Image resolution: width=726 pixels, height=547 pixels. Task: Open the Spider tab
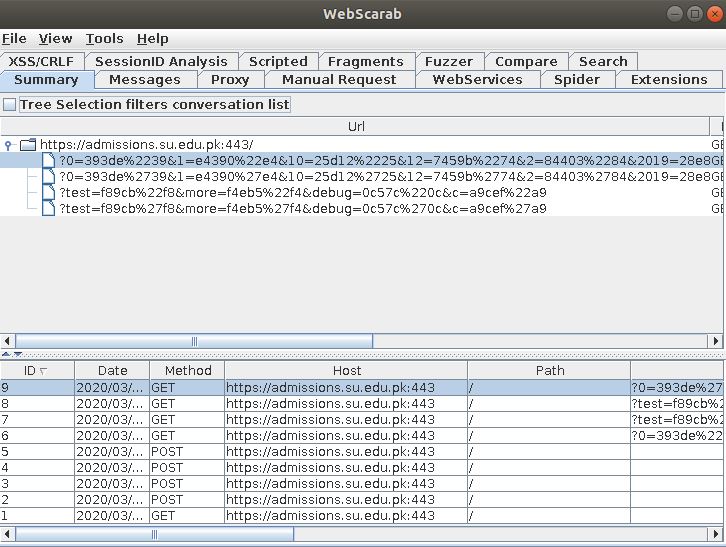(x=577, y=80)
